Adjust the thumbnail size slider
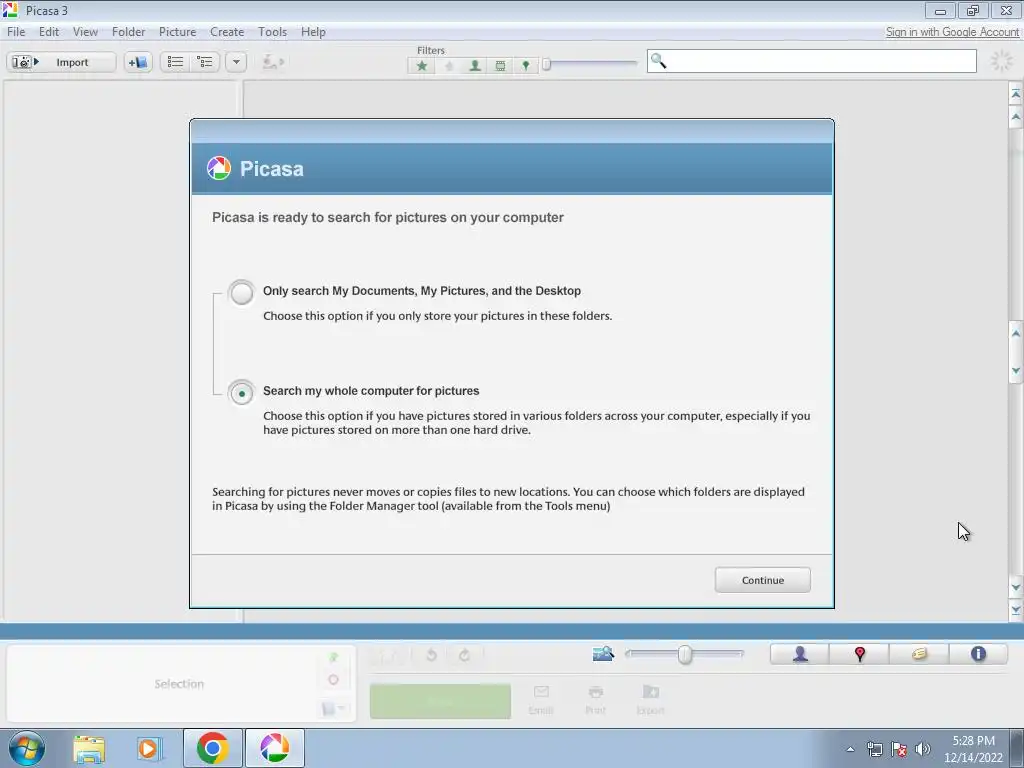Image resolution: width=1024 pixels, height=768 pixels. tap(684, 654)
